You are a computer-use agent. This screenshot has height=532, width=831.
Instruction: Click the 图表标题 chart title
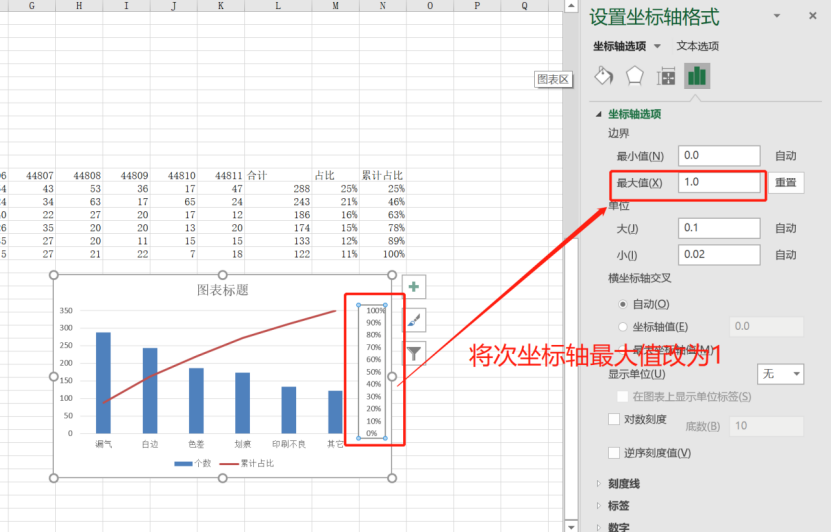pyautogui.click(x=223, y=290)
